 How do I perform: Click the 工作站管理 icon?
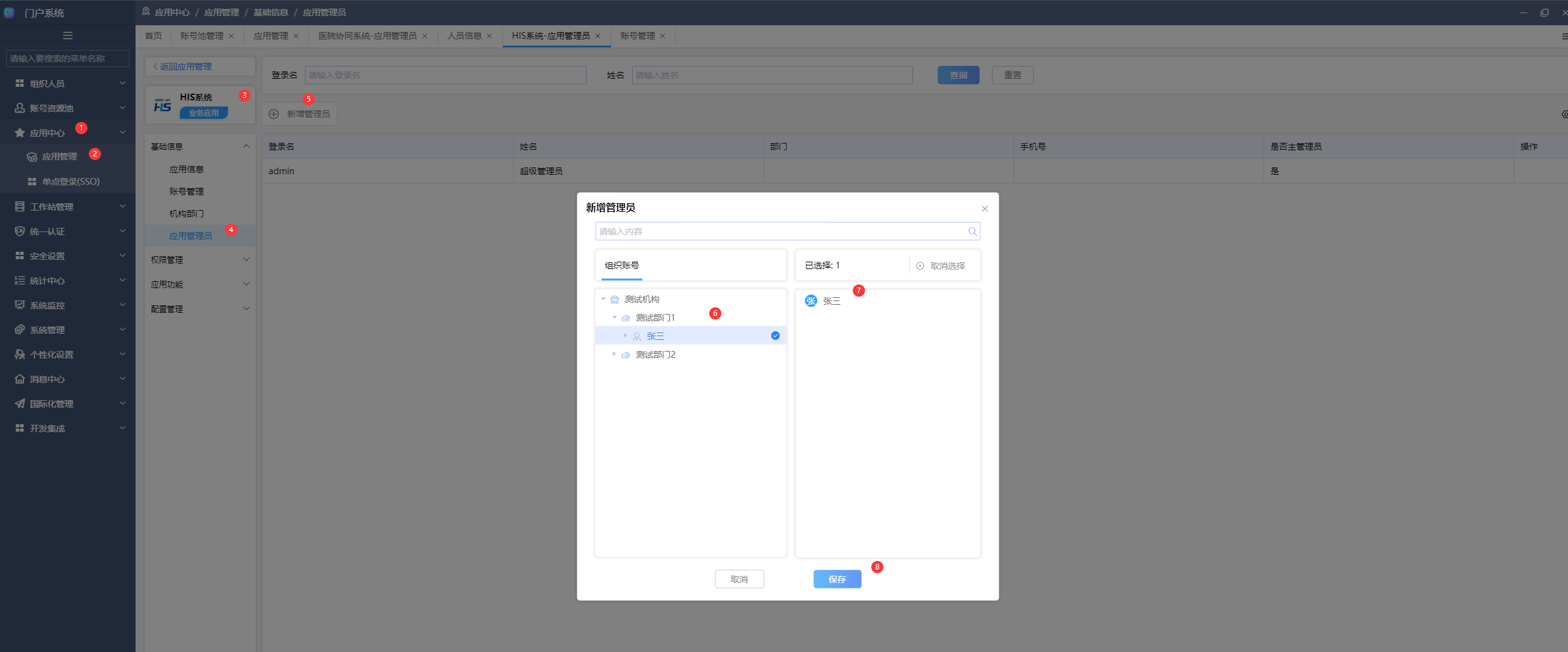[20, 206]
